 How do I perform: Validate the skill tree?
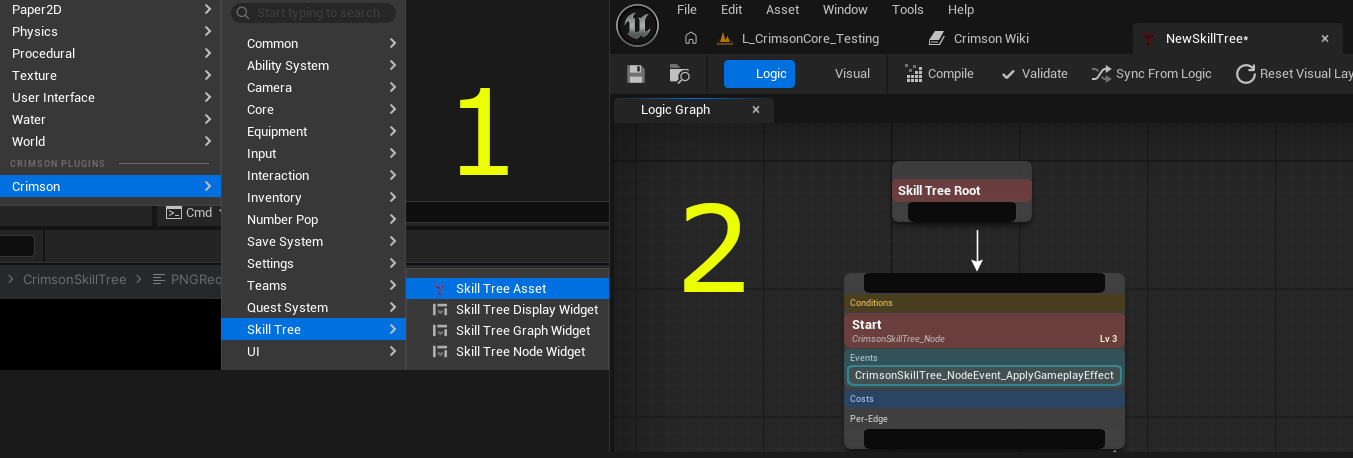pyautogui.click(x=1034, y=74)
